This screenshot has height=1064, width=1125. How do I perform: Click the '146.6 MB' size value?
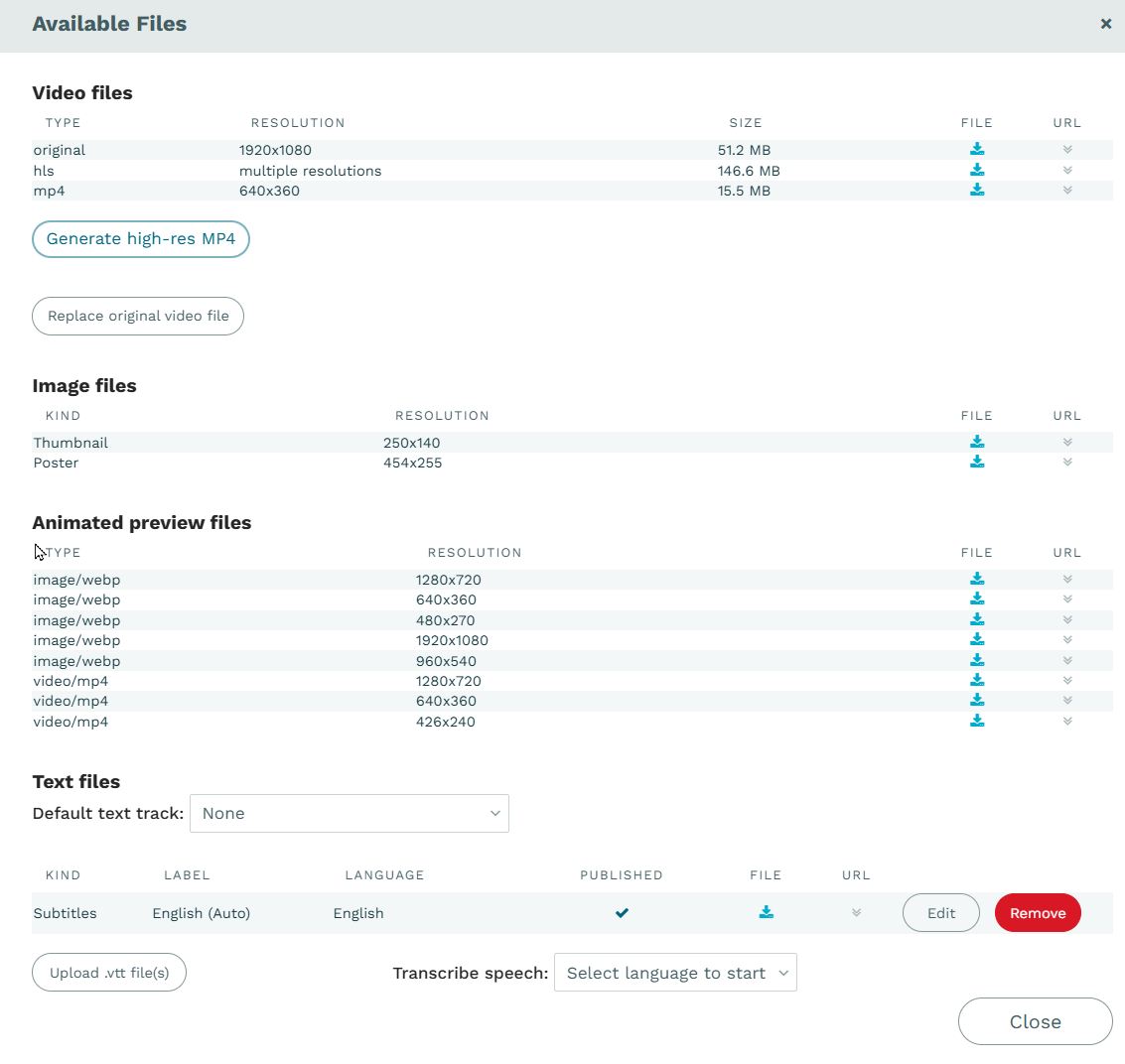pos(749,171)
